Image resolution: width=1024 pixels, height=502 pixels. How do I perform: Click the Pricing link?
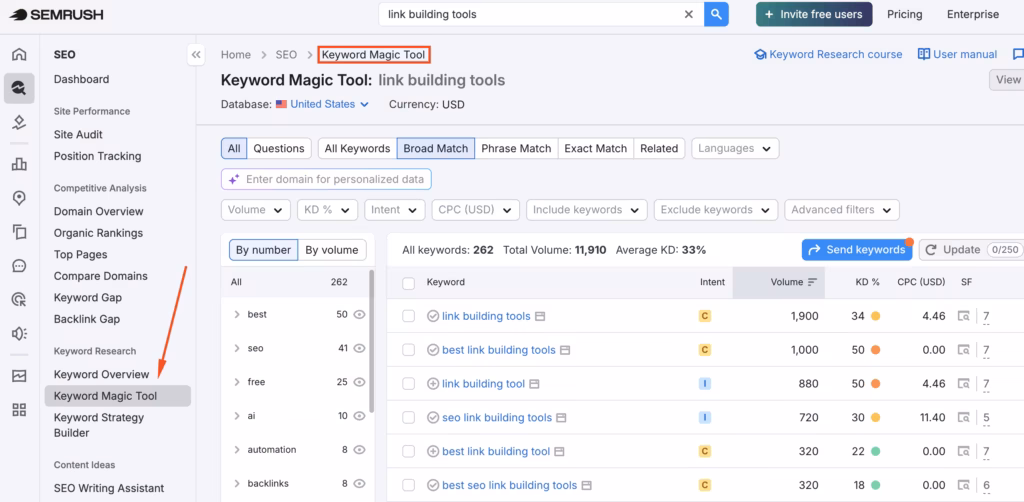click(x=904, y=14)
